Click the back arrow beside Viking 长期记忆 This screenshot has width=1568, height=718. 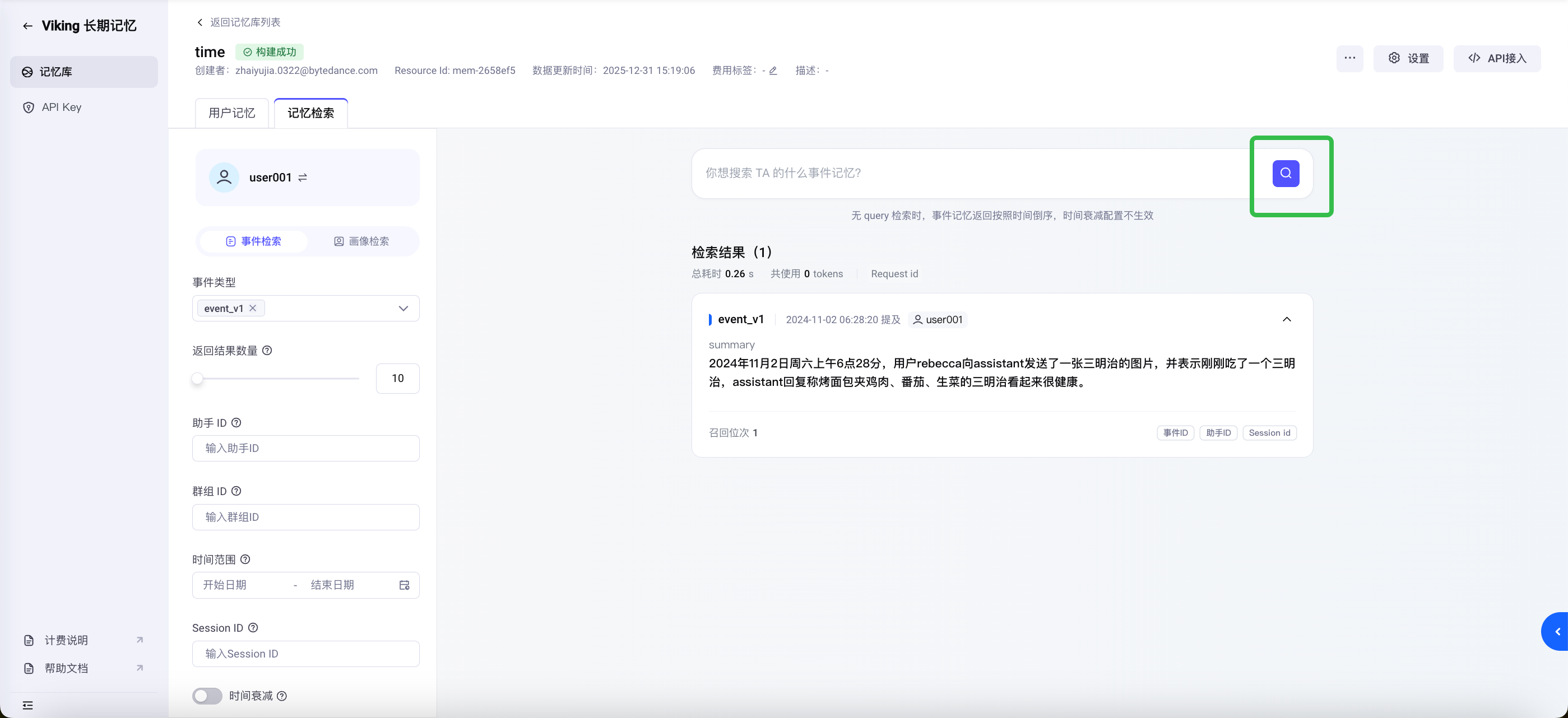coord(27,26)
